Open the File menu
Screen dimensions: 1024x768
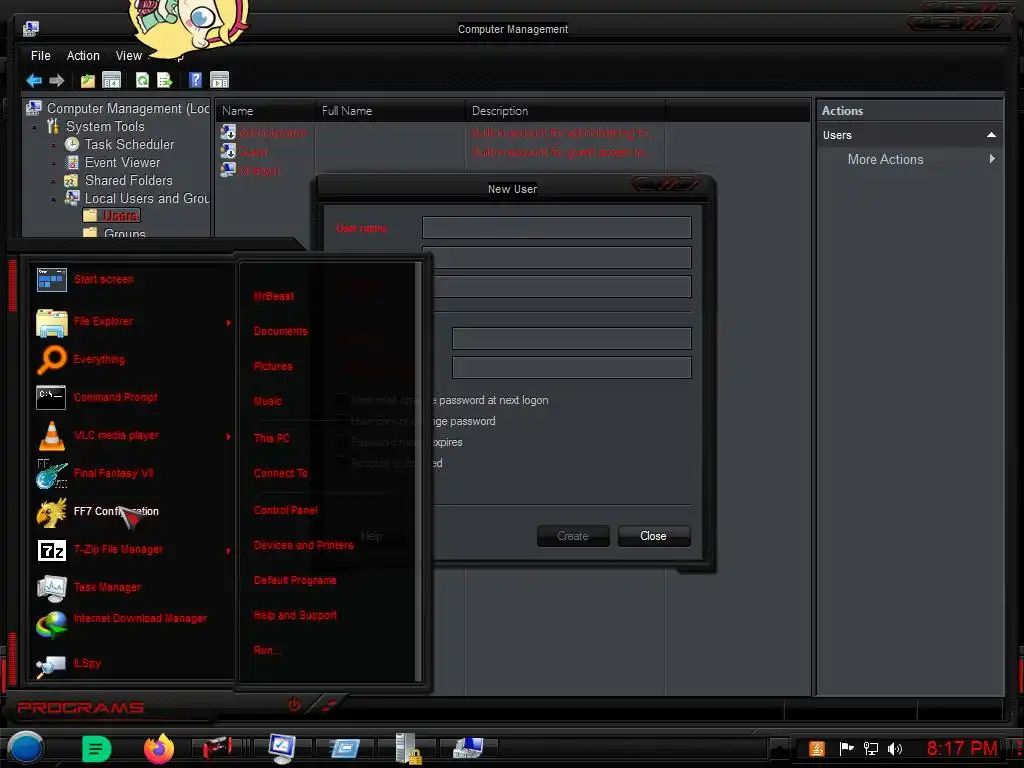click(40, 56)
